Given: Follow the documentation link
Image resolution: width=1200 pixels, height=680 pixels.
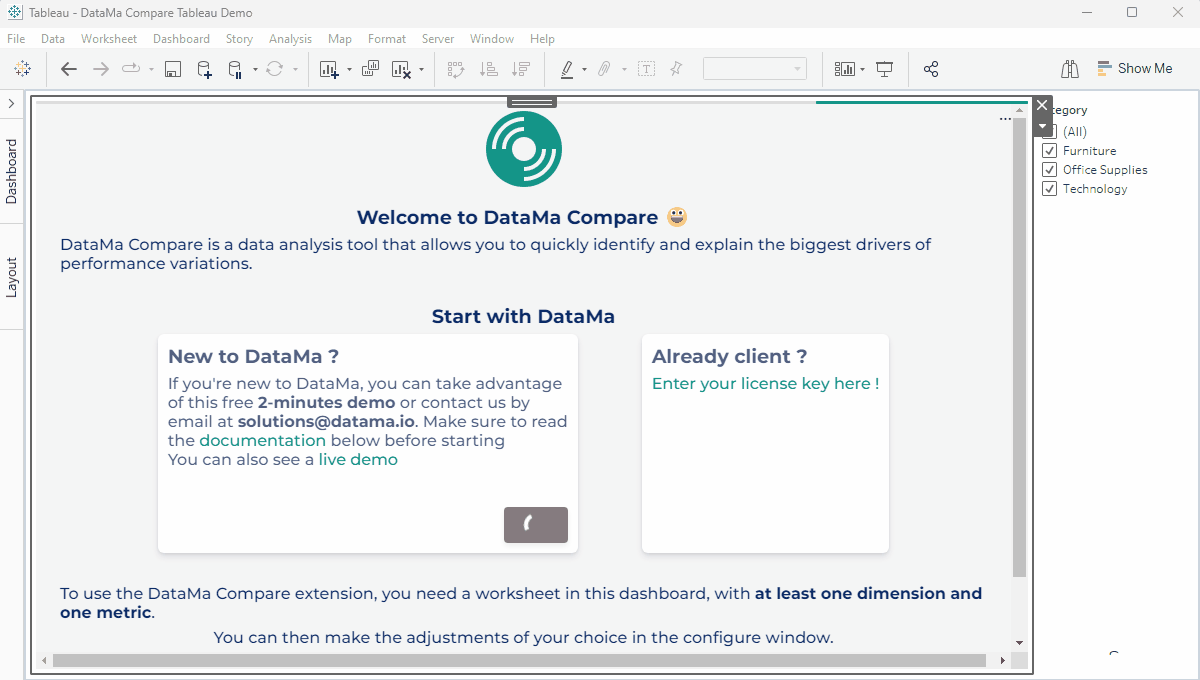Looking at the screenshot, I should pos(263,440).
